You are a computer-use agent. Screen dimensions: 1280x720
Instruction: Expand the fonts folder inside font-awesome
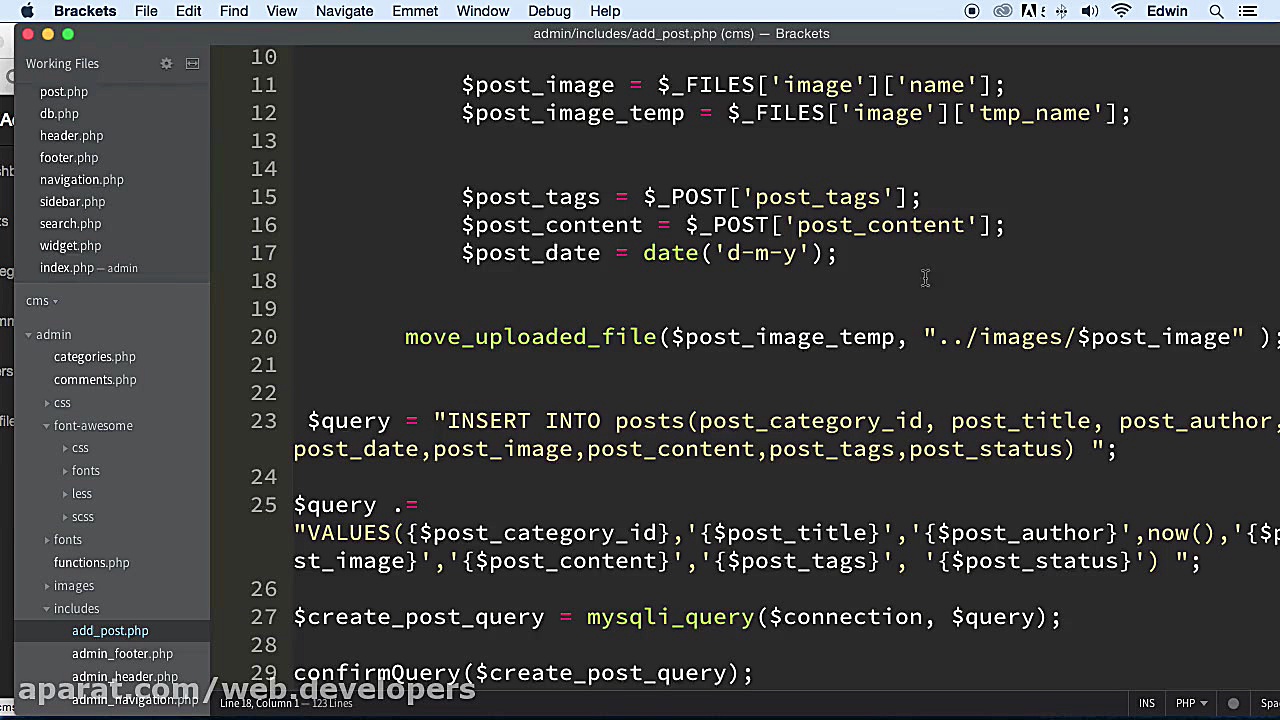point(65,471)
